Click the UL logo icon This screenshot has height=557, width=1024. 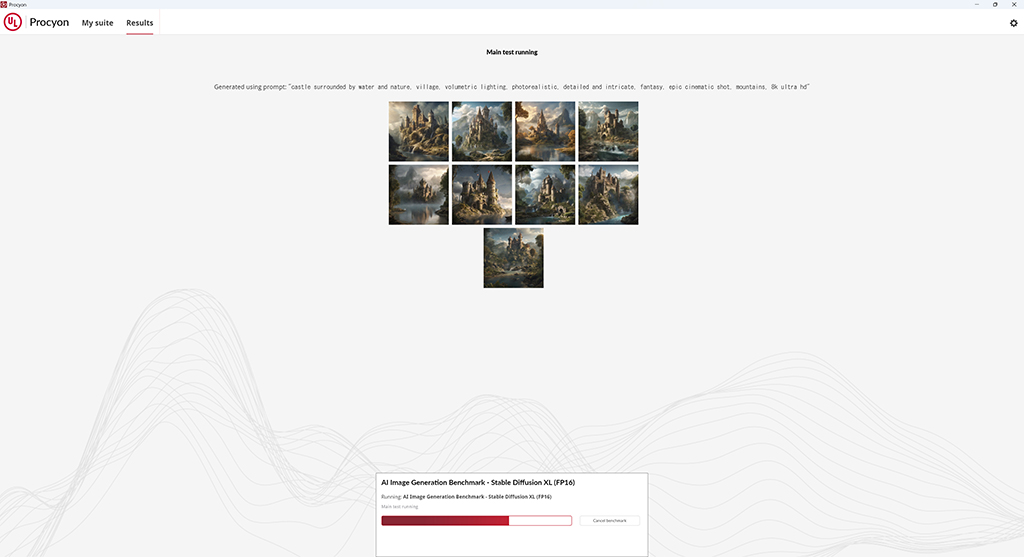[x=12, y=22]
